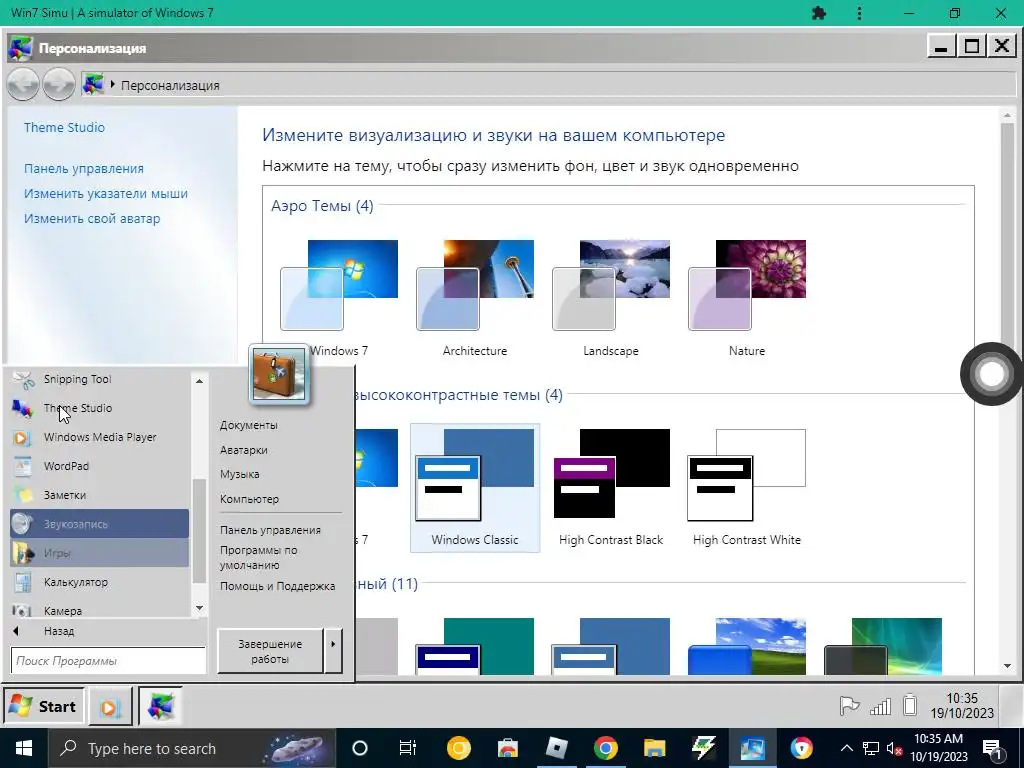Select the Nature Aero theme
This screenshot has width=1024, height=768.
click(746, 299)
